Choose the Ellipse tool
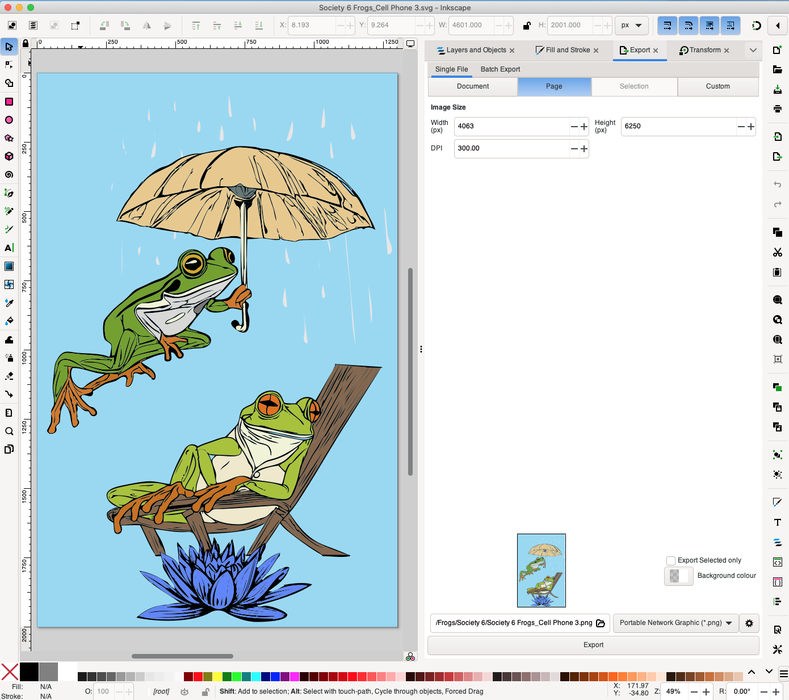The height and width of the screenshot is (700, 789). click(x=9, y=120)
